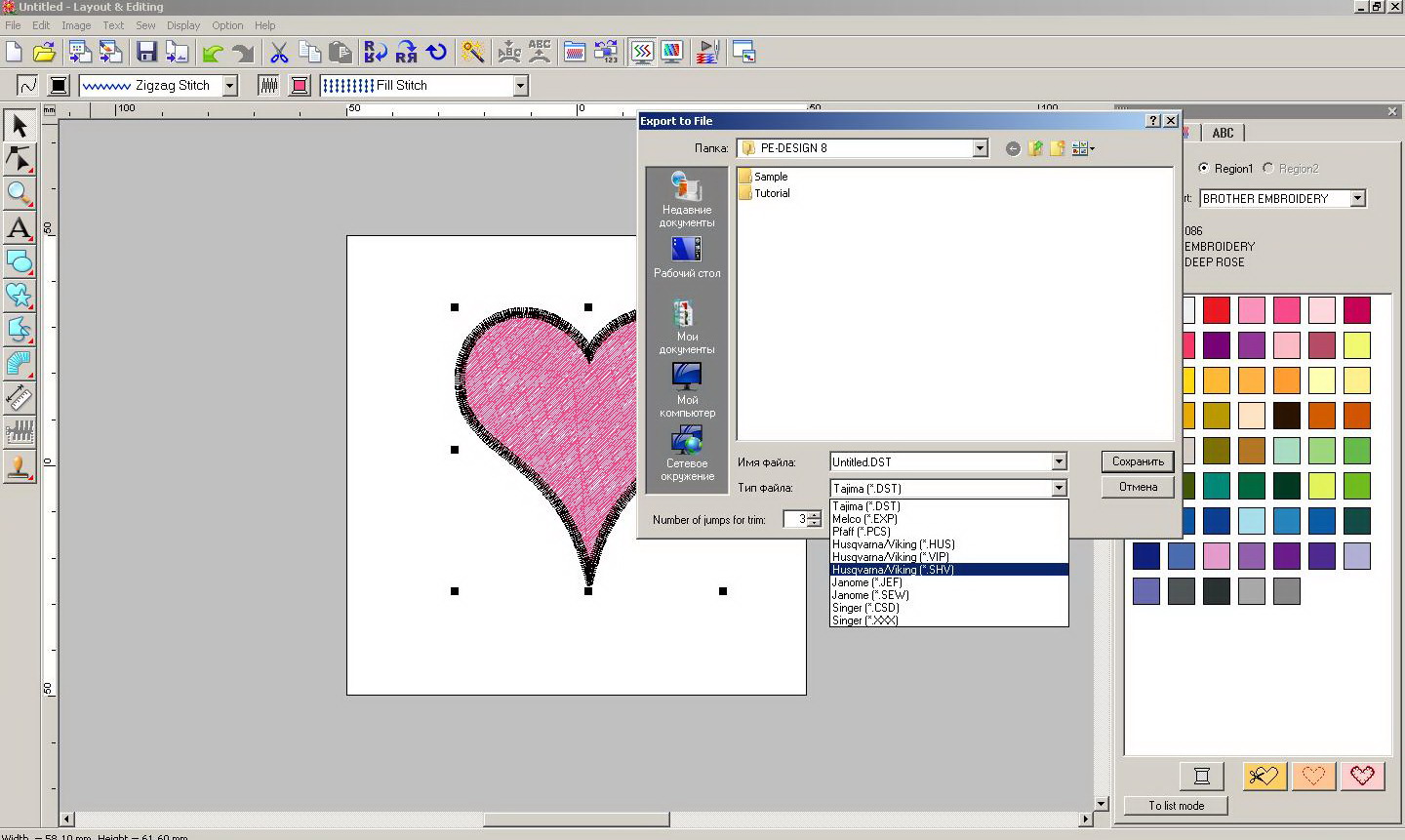The height and width of the screenshot is (840, 1405).
Task: Open the wizard magic wand tool
Action: tap(473, 53)
